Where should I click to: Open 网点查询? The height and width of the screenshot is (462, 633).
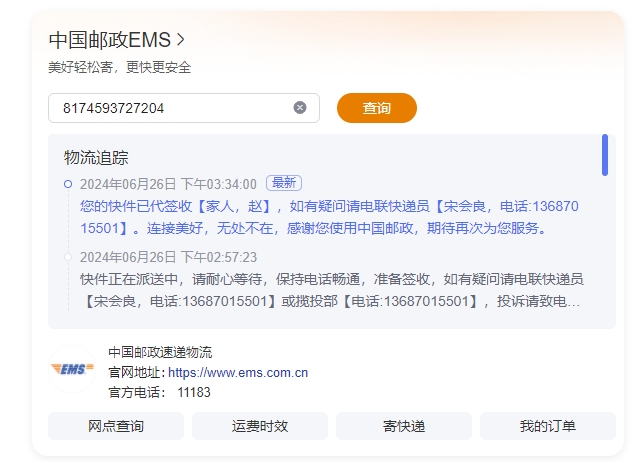click(116, 426)
